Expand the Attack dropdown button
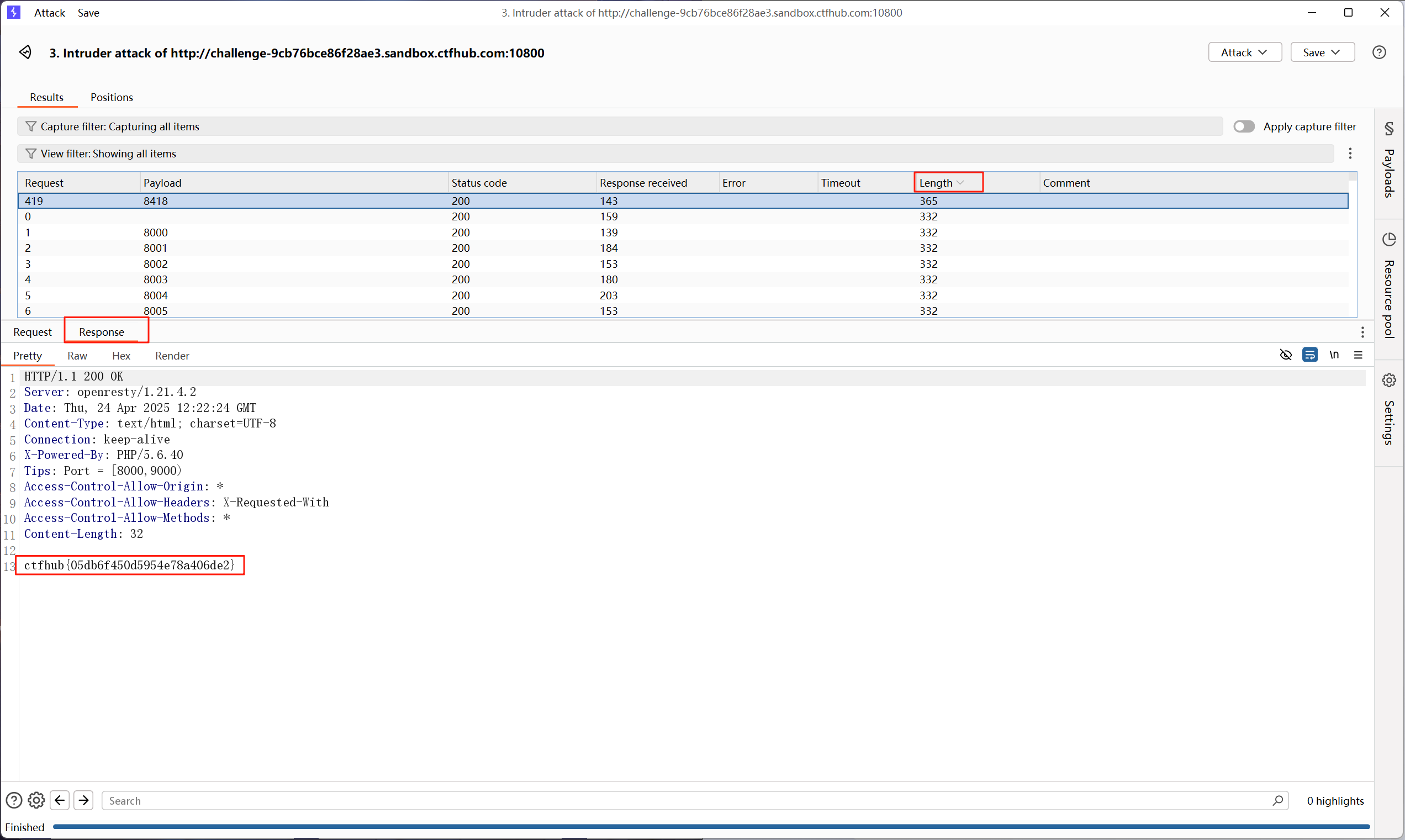The height and width of the screenshot is (840, 1405). (x=1244, y=52)
